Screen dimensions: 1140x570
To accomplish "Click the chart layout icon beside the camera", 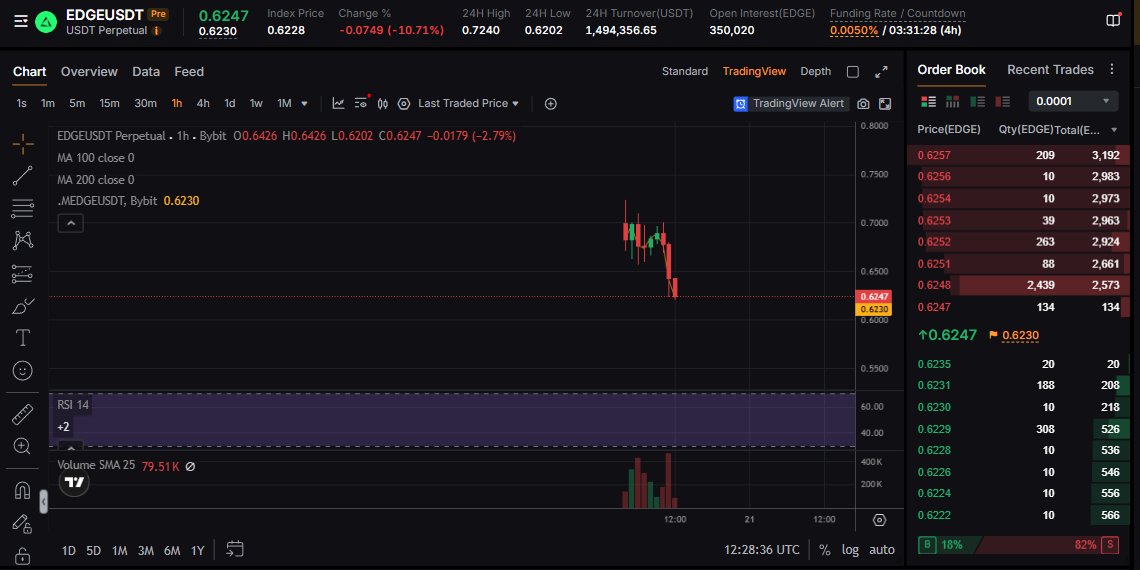I will pyautogui.click(x=885, y=104).
